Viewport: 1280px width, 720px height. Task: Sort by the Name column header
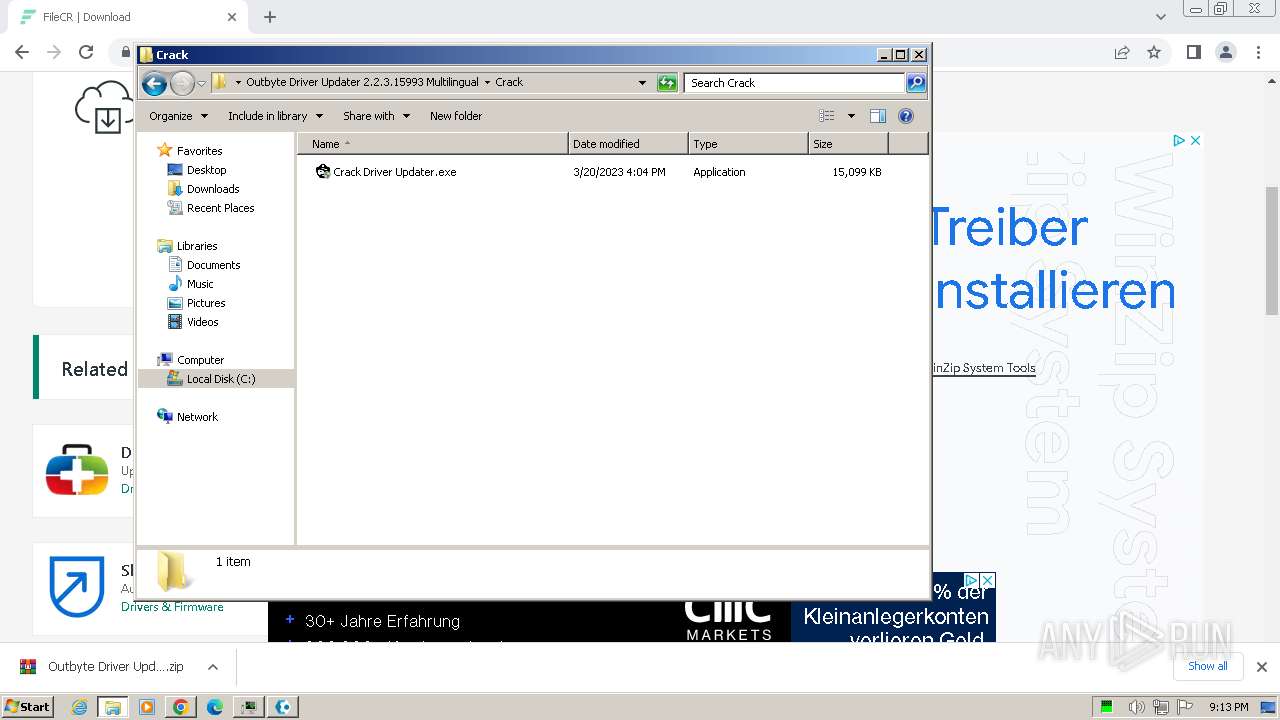pos(432,144)
